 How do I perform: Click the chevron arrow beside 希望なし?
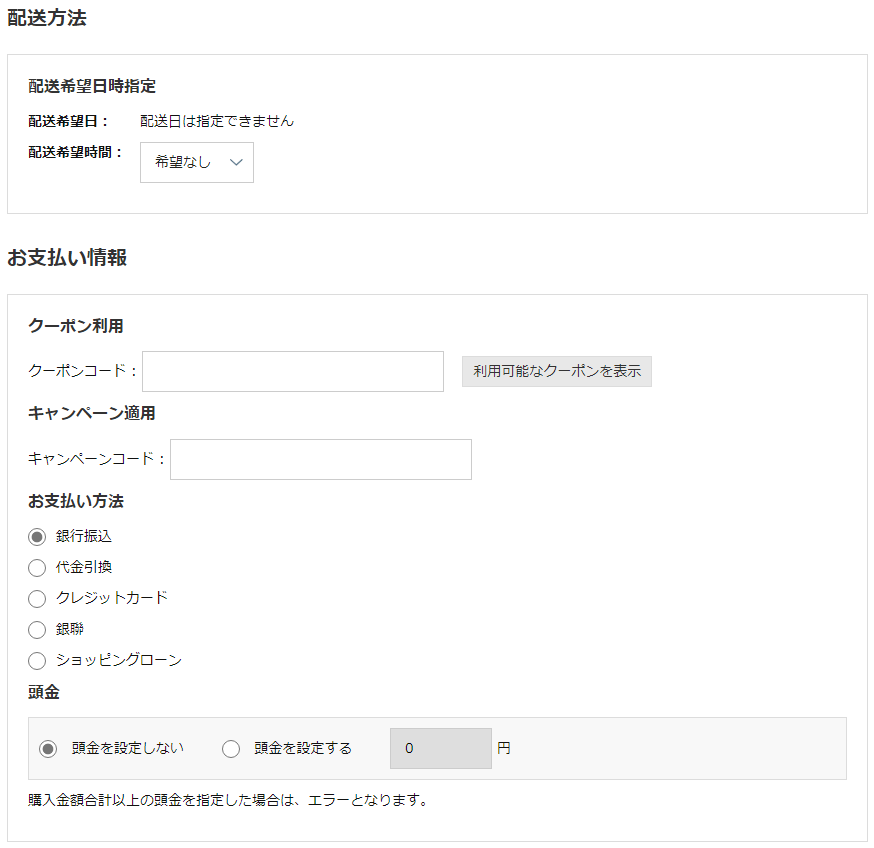pos(236,162)
